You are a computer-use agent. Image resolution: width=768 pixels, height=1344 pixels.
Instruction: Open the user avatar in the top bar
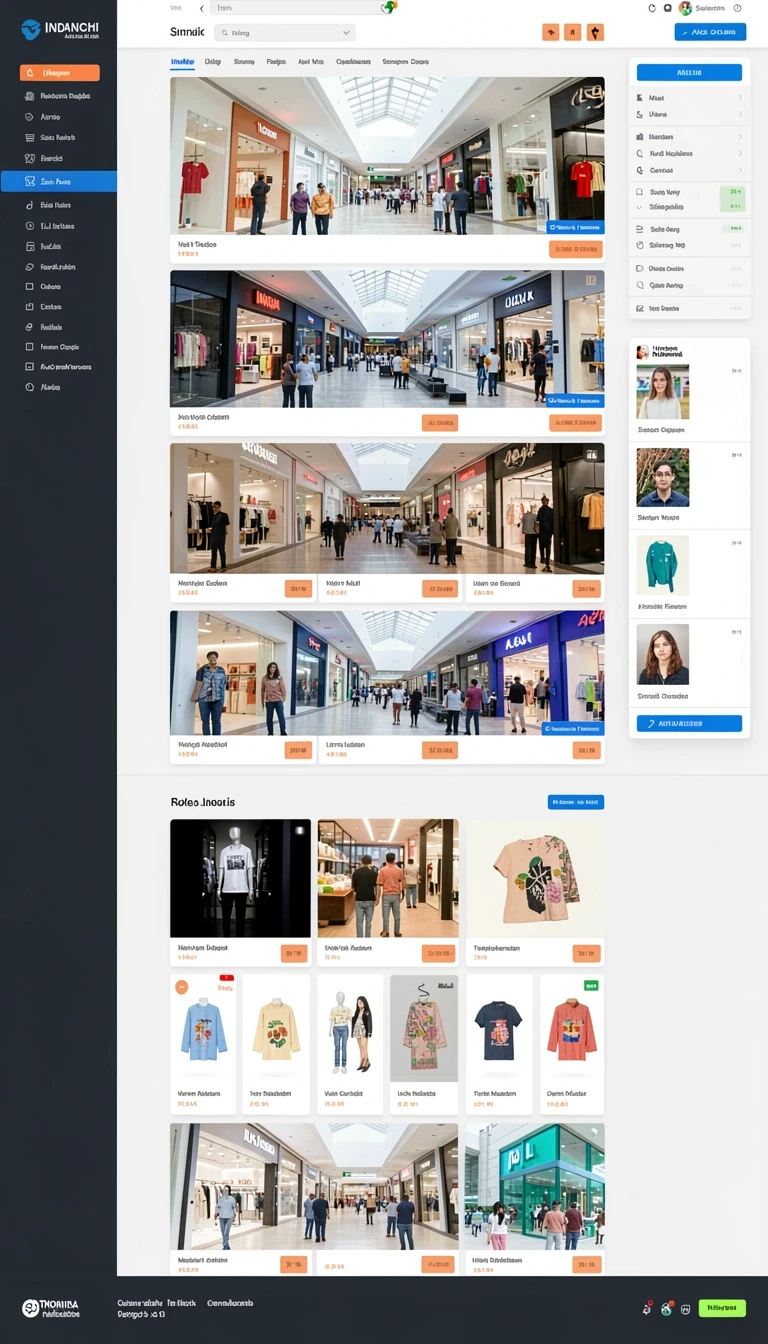685,8
